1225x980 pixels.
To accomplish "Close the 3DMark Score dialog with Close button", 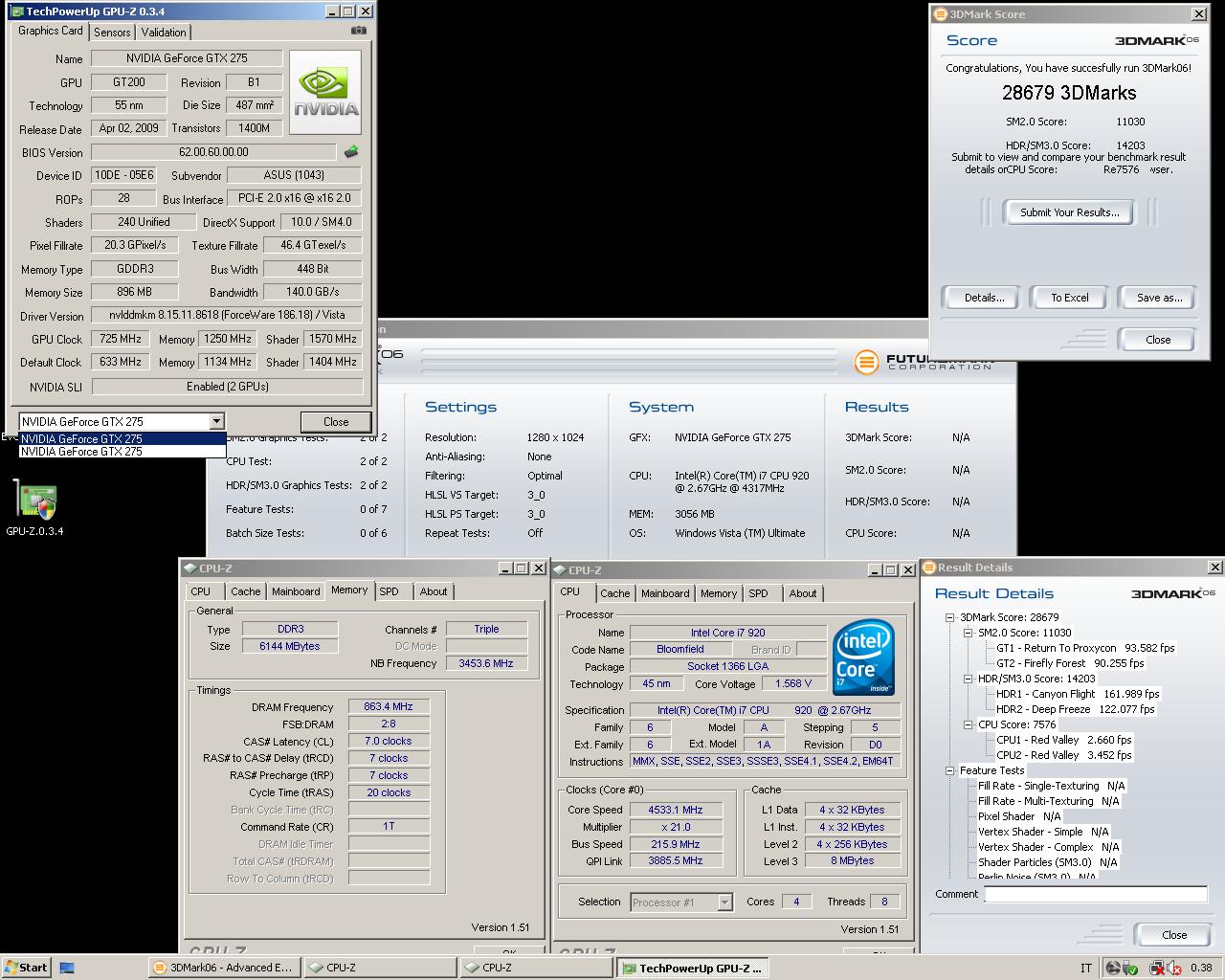I will click(1158, 340).
